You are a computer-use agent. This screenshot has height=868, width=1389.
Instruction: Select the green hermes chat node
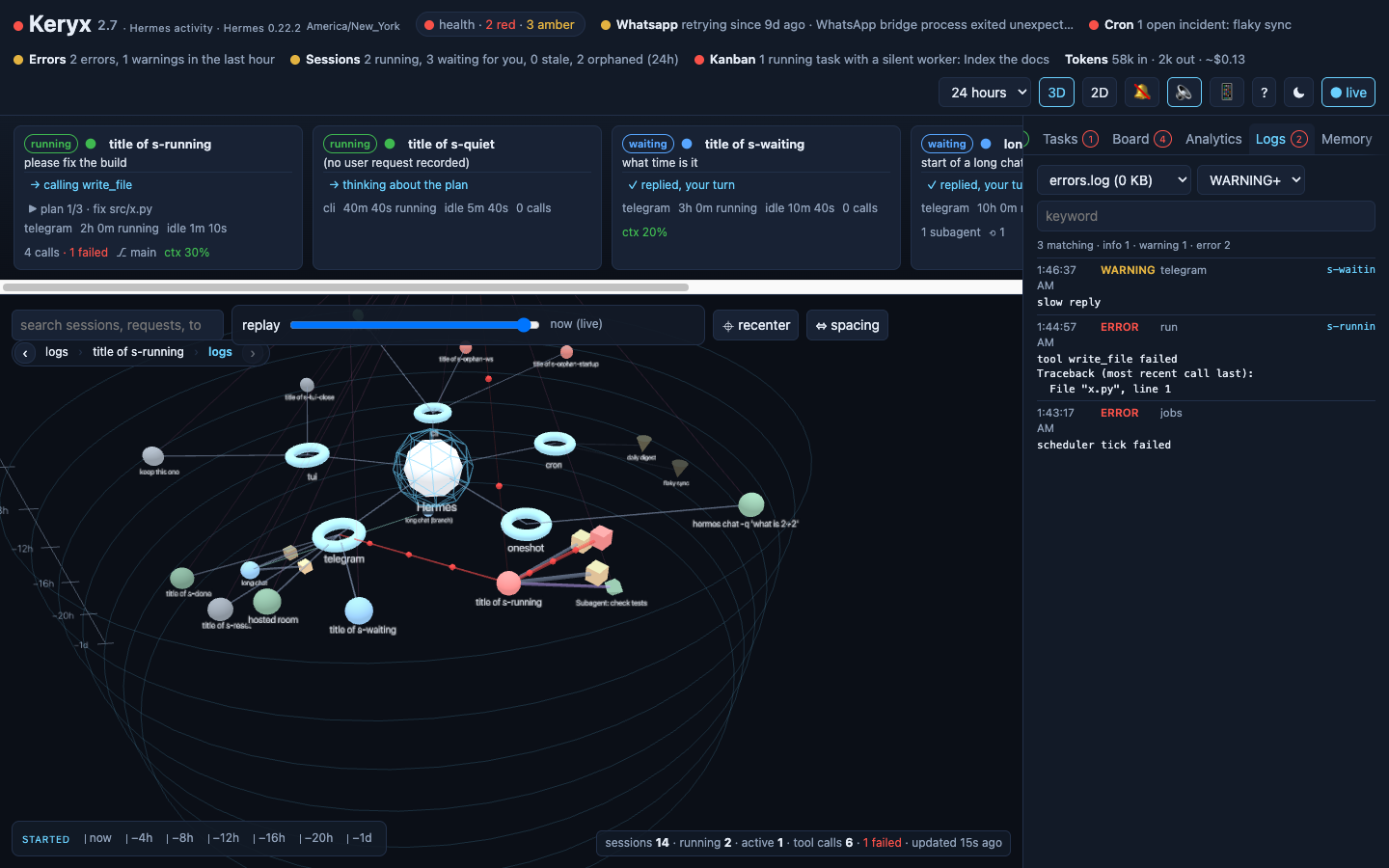click(x=751, y=504)
